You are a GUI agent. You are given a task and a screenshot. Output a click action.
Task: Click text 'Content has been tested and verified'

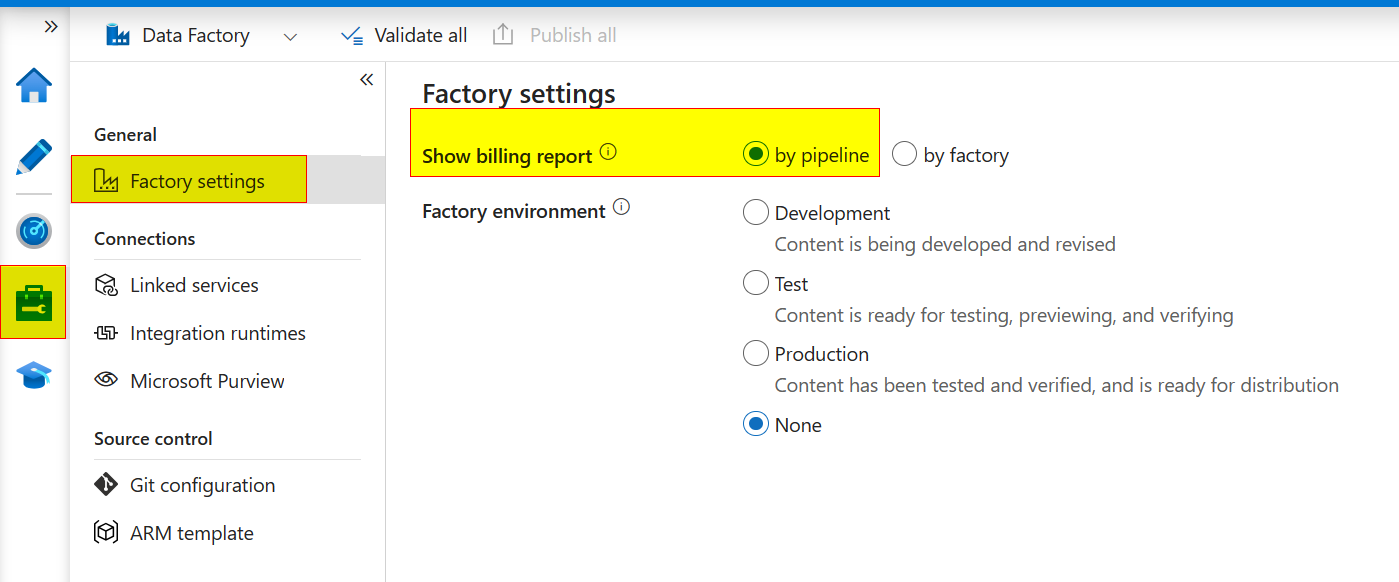point(935,385)
